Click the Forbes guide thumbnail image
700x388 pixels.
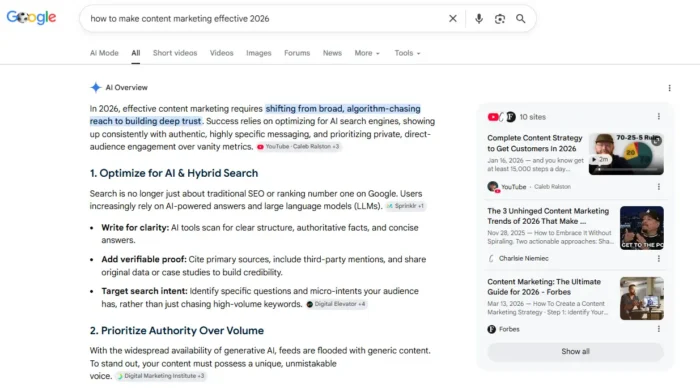(x=642, y=298)
